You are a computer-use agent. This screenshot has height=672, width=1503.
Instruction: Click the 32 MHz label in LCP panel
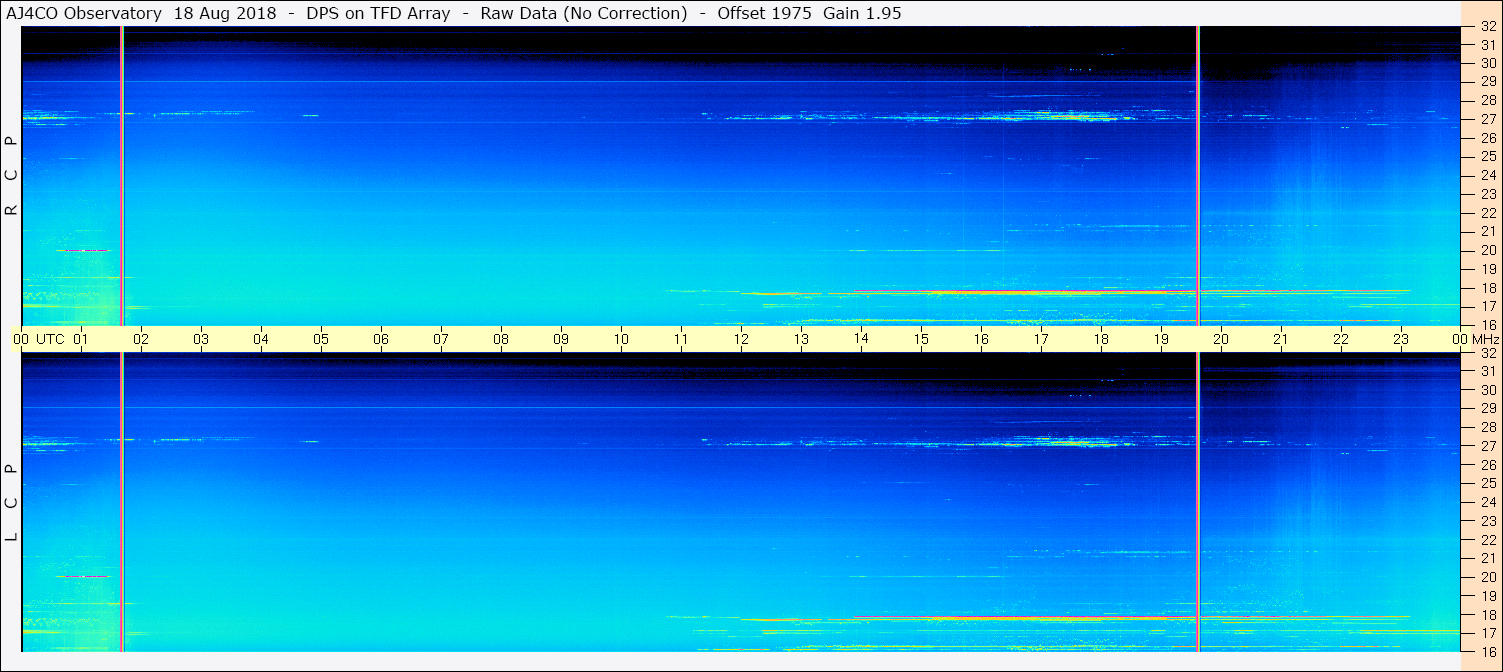click(x=1487, y=353)
